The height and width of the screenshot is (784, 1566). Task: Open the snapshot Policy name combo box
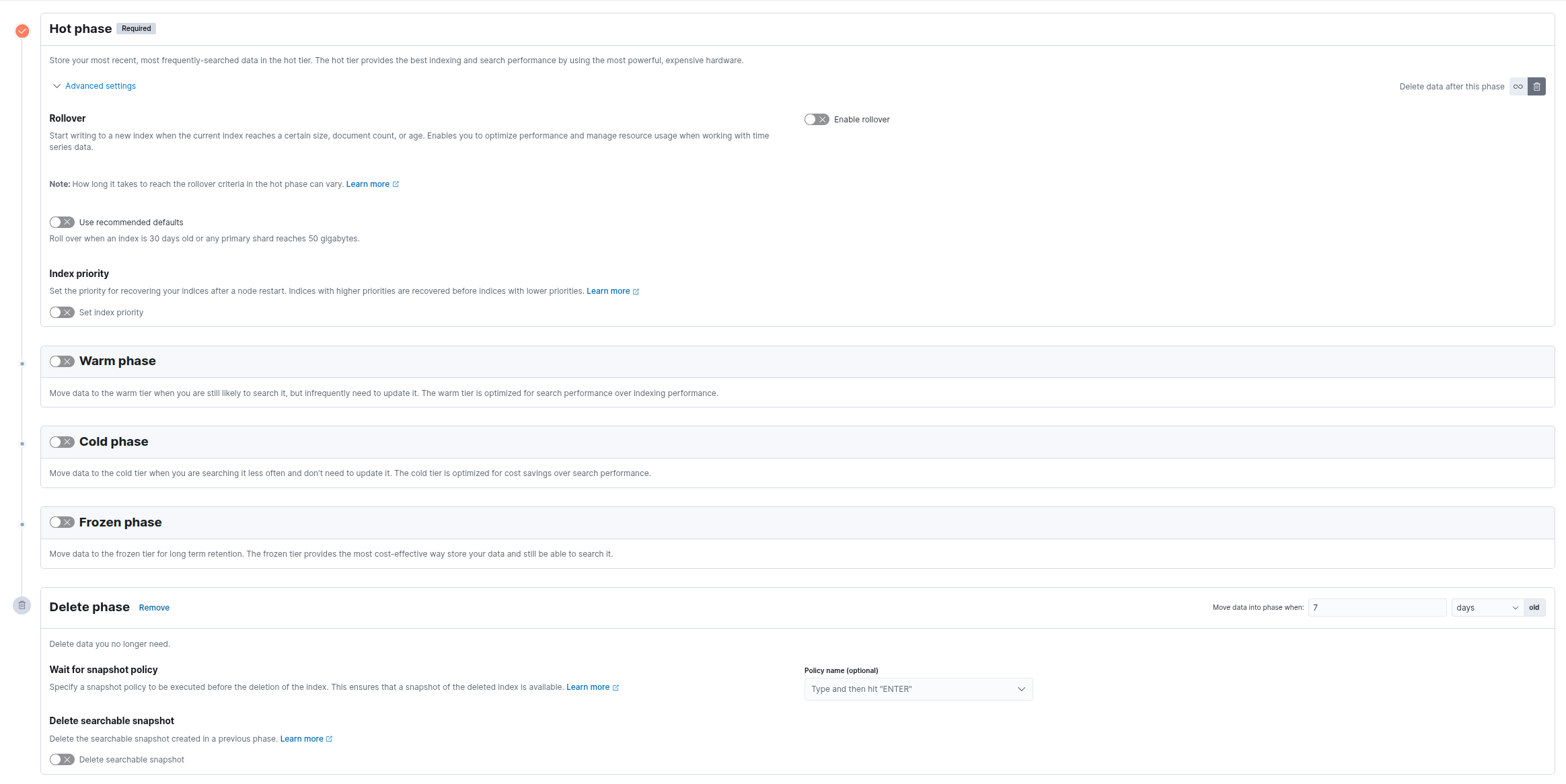click(918, 689)
